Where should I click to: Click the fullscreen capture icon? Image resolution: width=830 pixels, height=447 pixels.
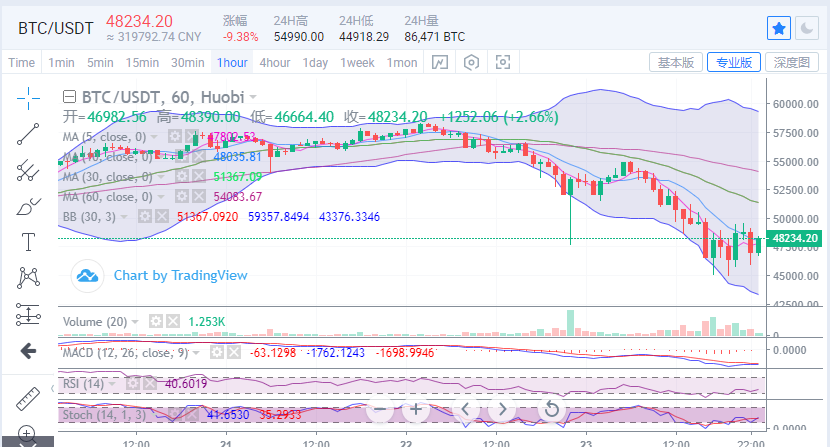tap(503, 62)
